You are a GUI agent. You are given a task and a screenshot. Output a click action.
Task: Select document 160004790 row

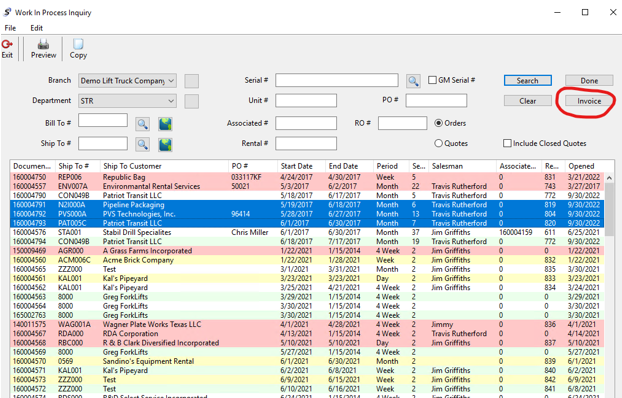tap(307, 195)
